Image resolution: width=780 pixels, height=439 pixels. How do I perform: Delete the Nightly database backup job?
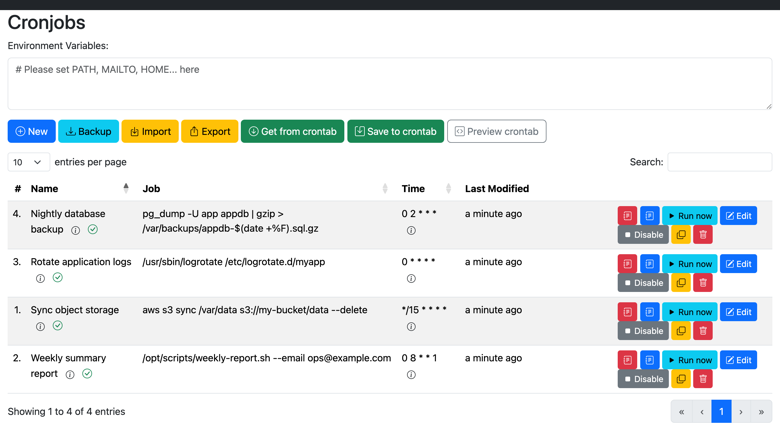703,235
